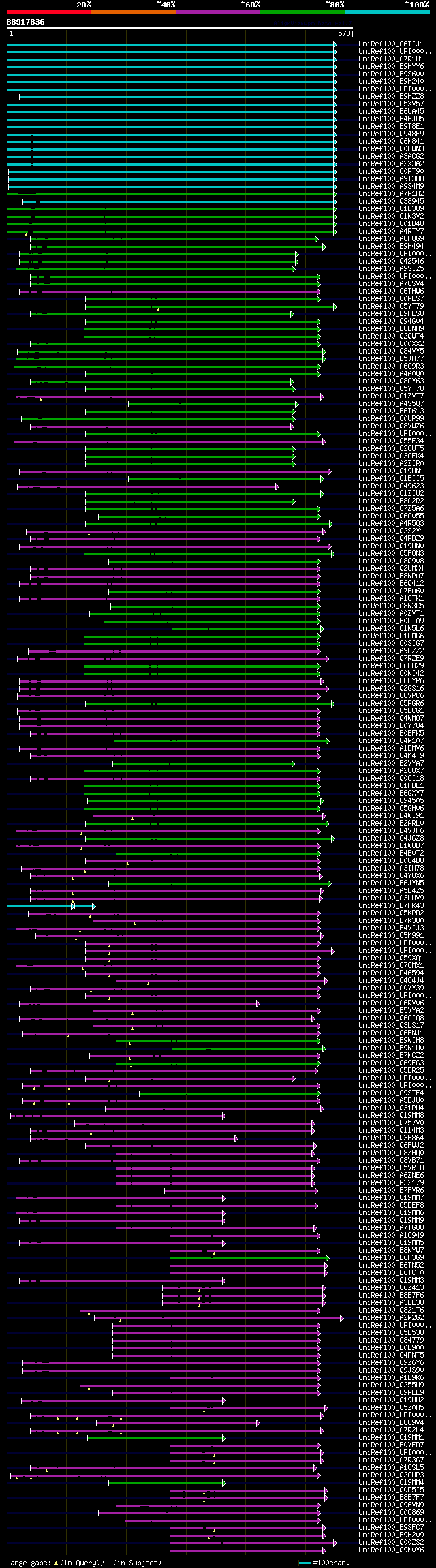Open the UniRef100_A7R1U1 hit label

pyautogui.click(x=391, y=59)
